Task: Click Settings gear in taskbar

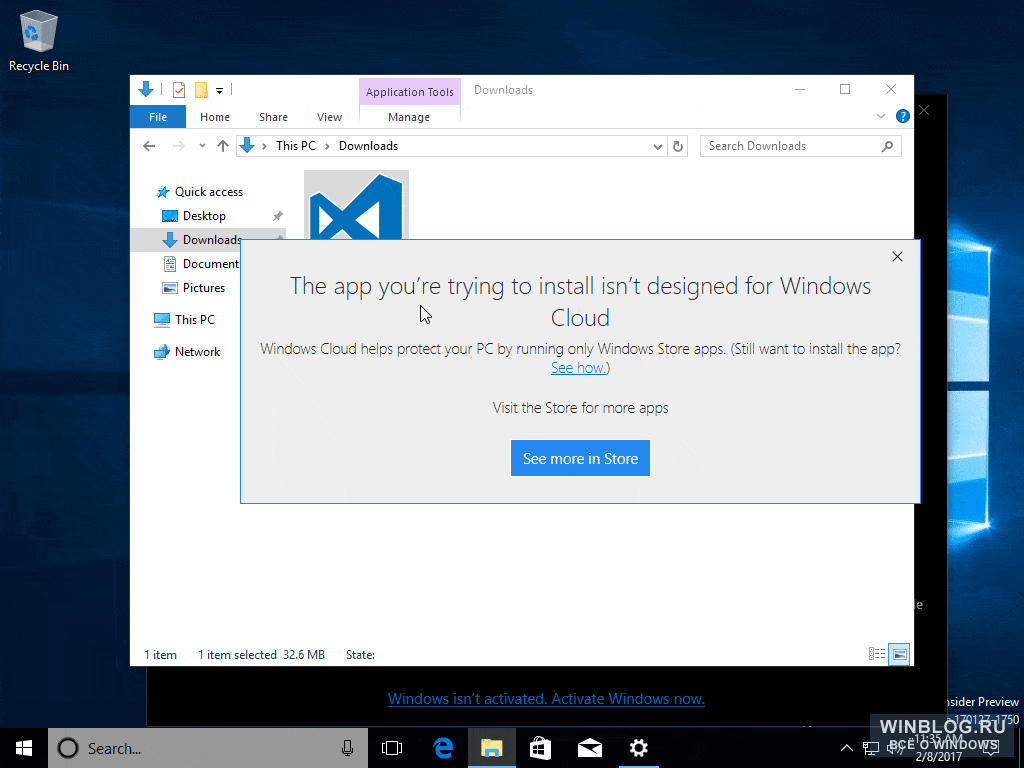Action: (x=639, y=748)
